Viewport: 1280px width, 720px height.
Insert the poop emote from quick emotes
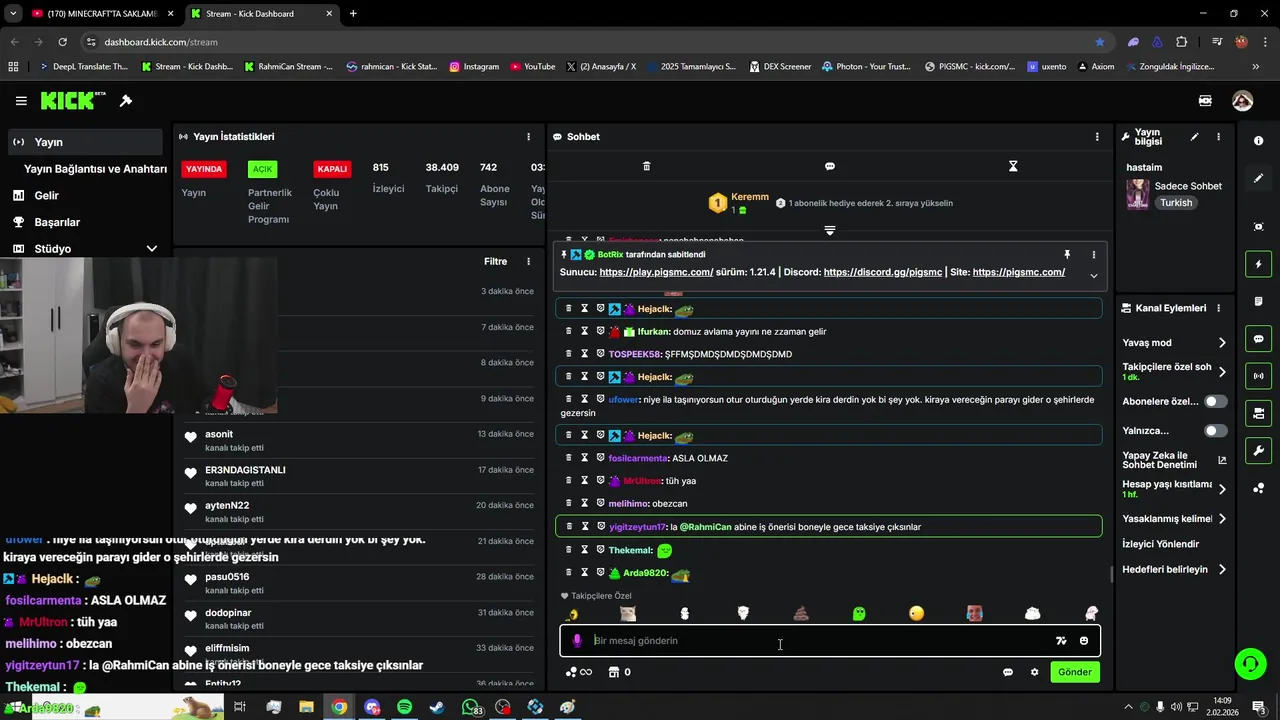(801, 613)
